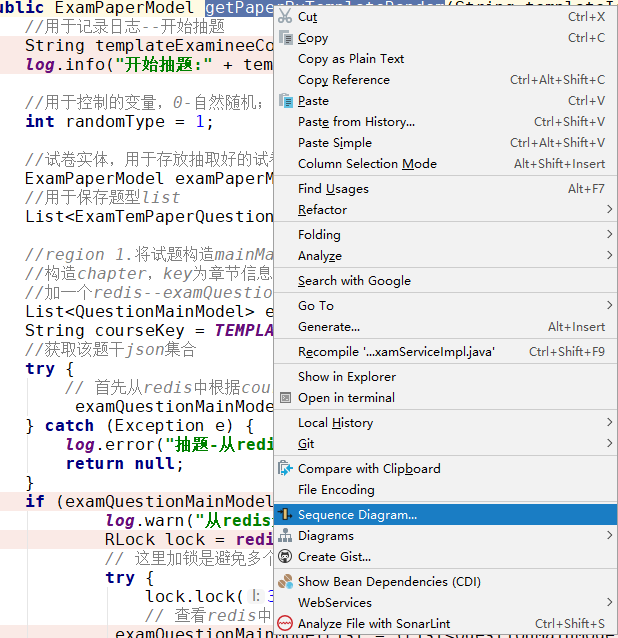The height and width of the screenshot is (638, 618).
Task: Select Copy Reference menu entry
Action: pos(445,80)
